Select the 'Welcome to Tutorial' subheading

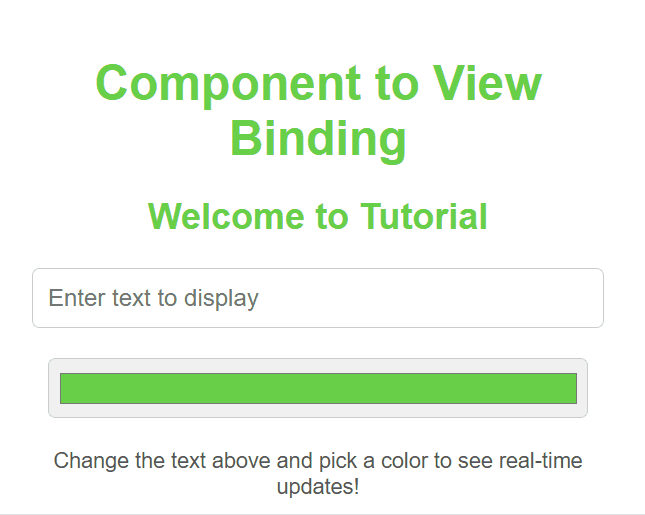click(x=318, y=216)
